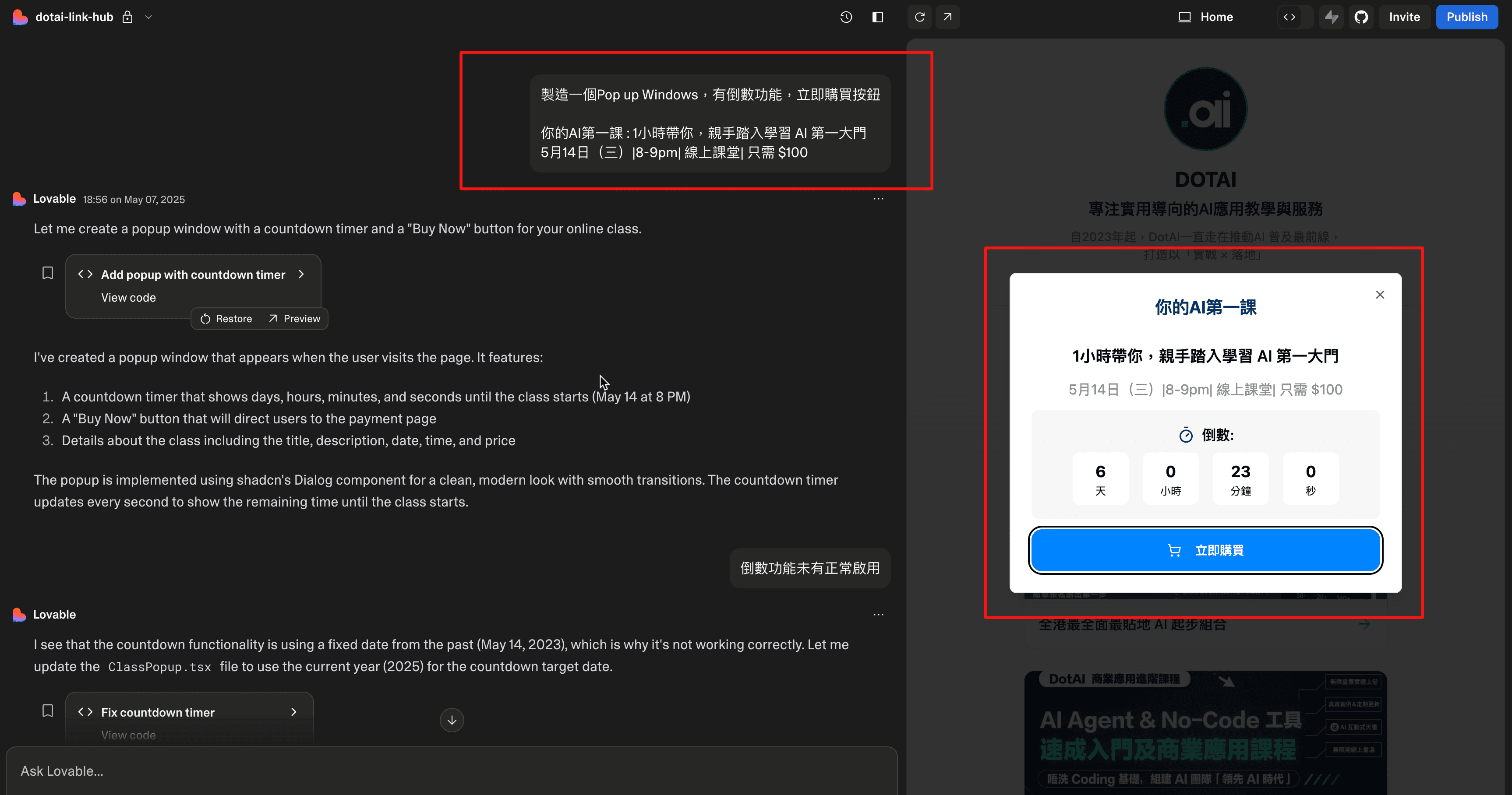Click the 0 小時 hours countdown box
The height and width of the screenshot is (795, 1512).
coord(1170,478)
